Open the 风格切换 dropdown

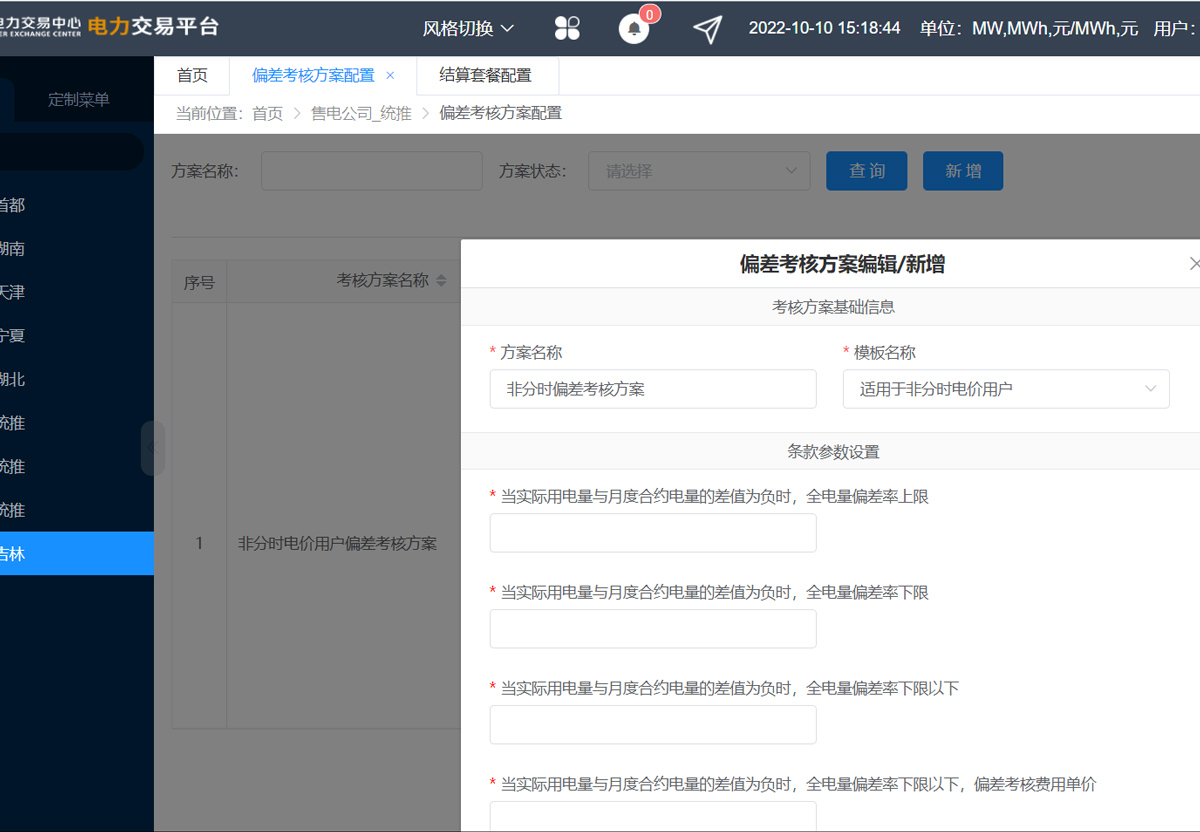tap(468, 28)
